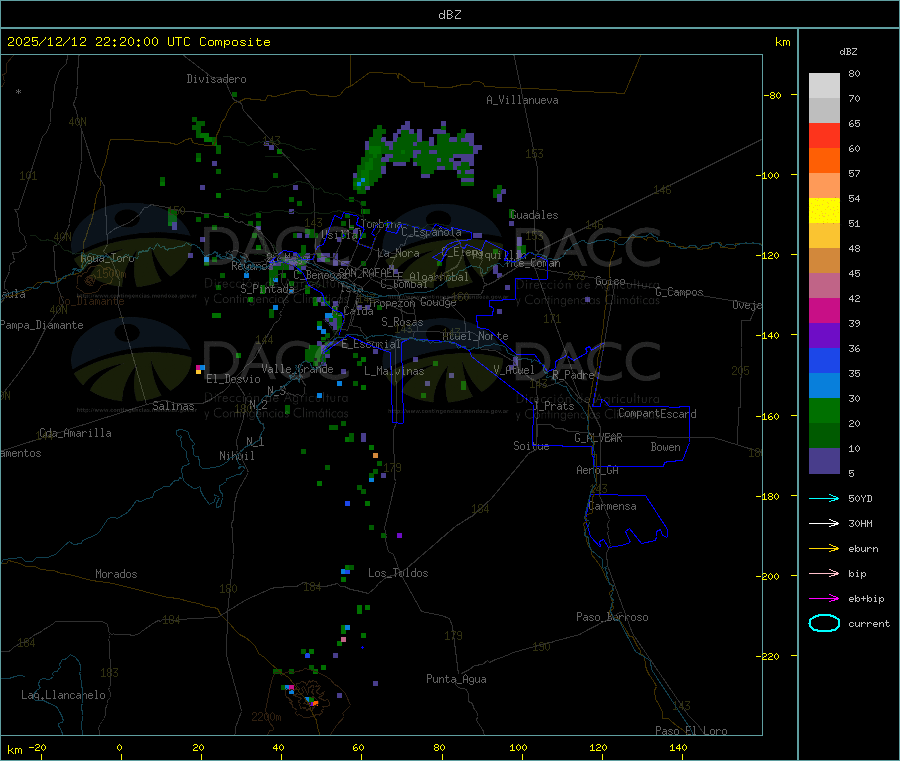Click the 'dBZ' heading above the color scale
Image resolution: width=900 pixels, height=761 pixels.
[x=848, y=52]
